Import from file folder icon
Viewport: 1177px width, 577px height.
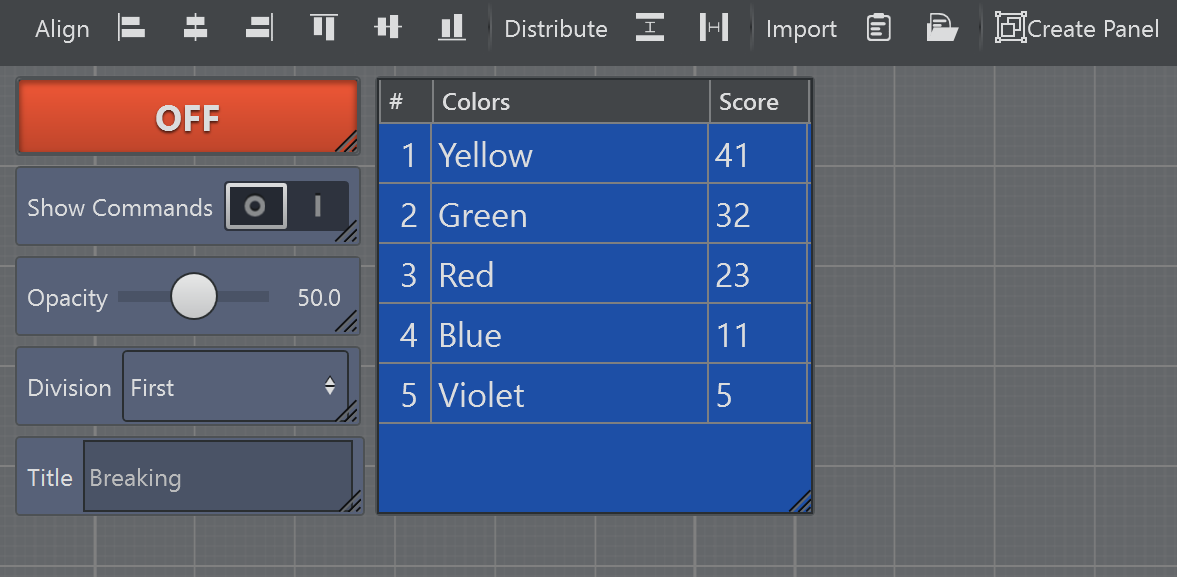[941, 28]
